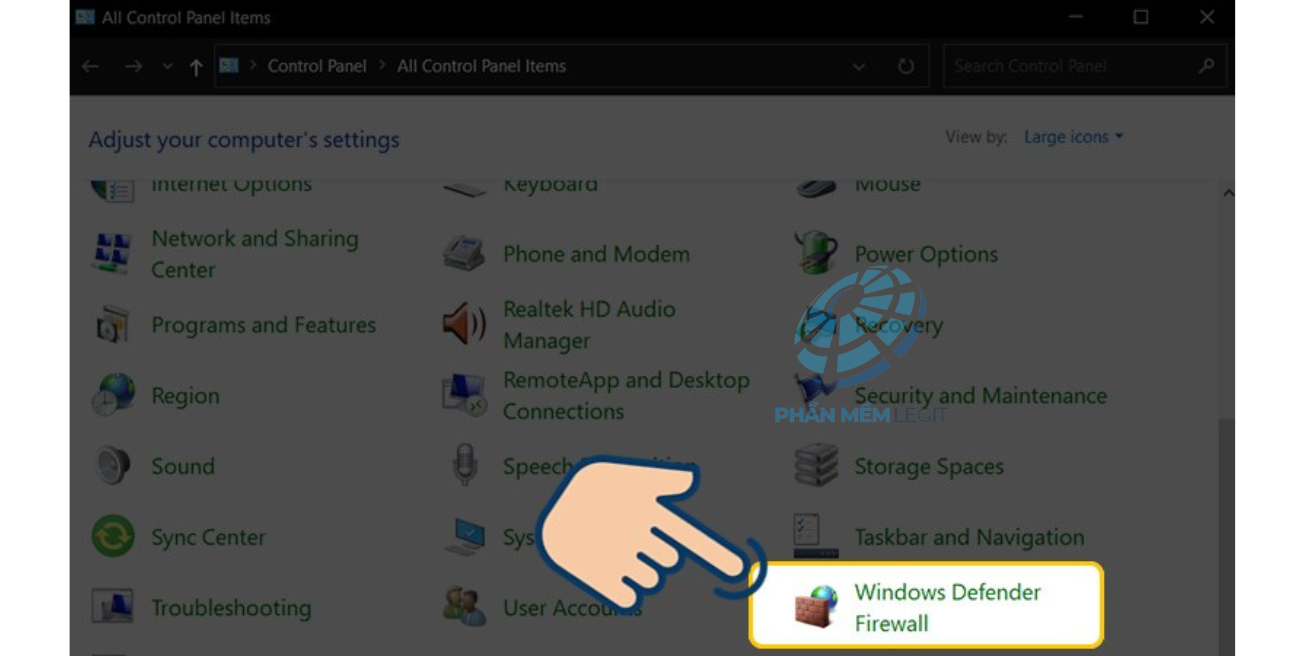Open the RemoteApp and Desktop Connections link
Screen dimensions: 1305x656
626,396
